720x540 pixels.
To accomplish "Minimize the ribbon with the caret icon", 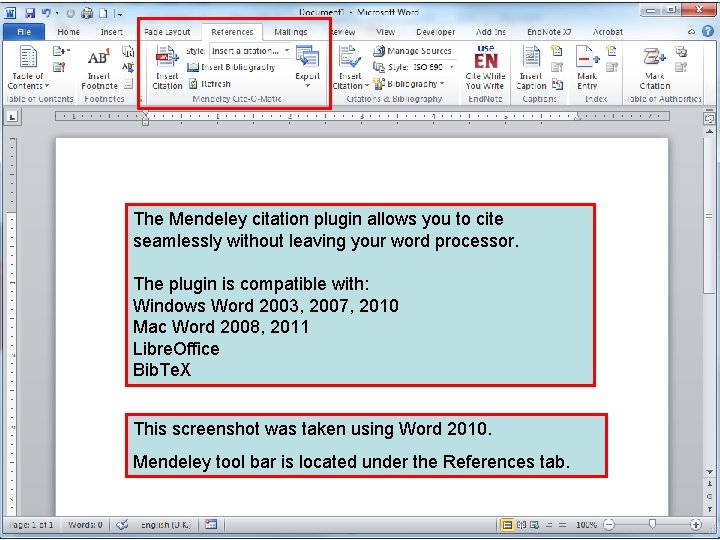I will tap(692, 32).
